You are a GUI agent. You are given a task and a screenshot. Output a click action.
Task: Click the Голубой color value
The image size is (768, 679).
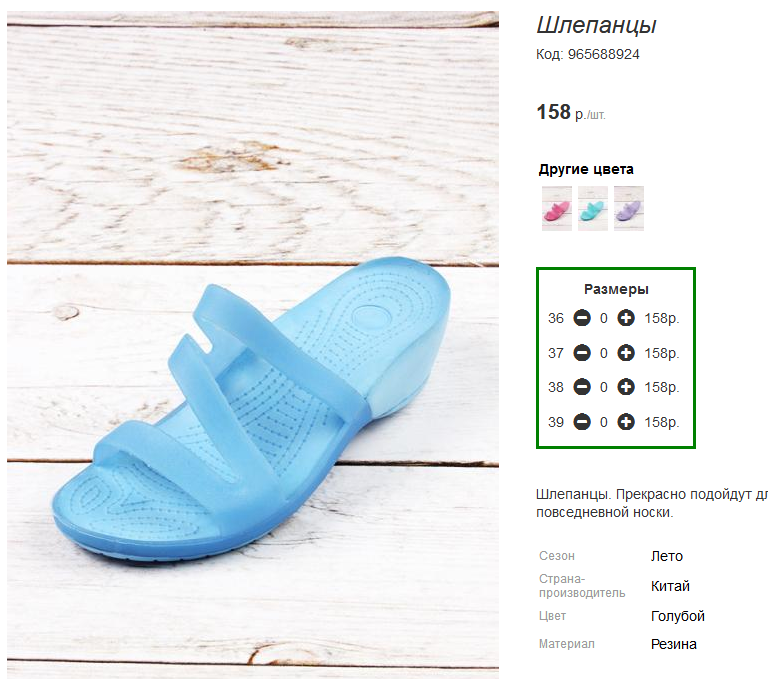(x=677, y=616)
